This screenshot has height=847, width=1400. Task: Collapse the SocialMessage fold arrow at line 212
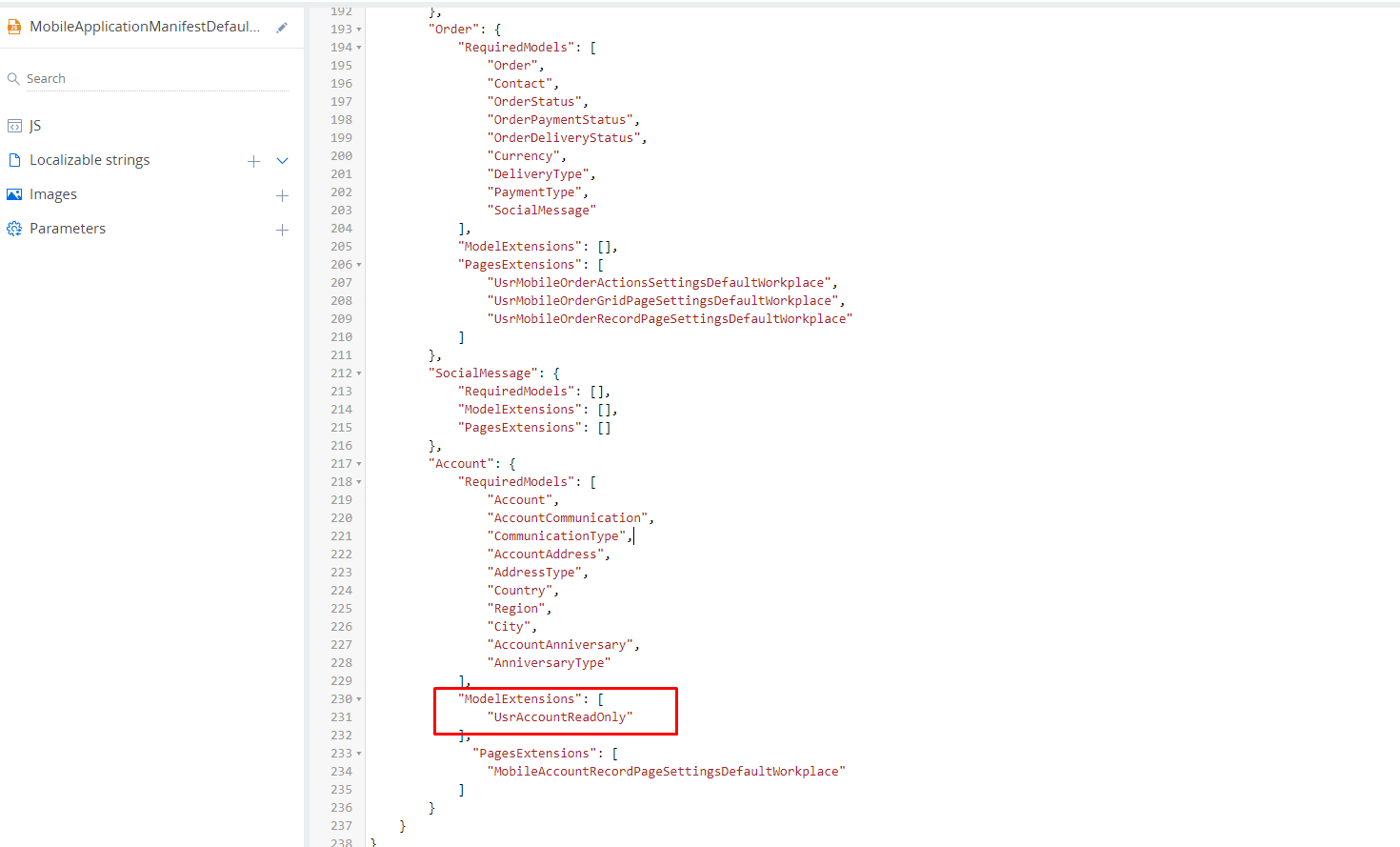359,373
